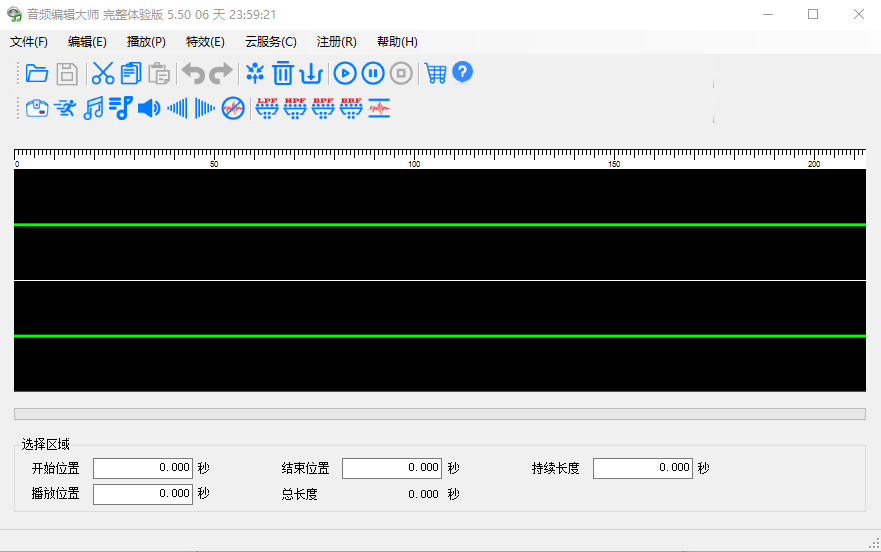This screenshot has width=881, height=552.
Task: Open the 注册(R) menu
Action: tap(337, 42)
